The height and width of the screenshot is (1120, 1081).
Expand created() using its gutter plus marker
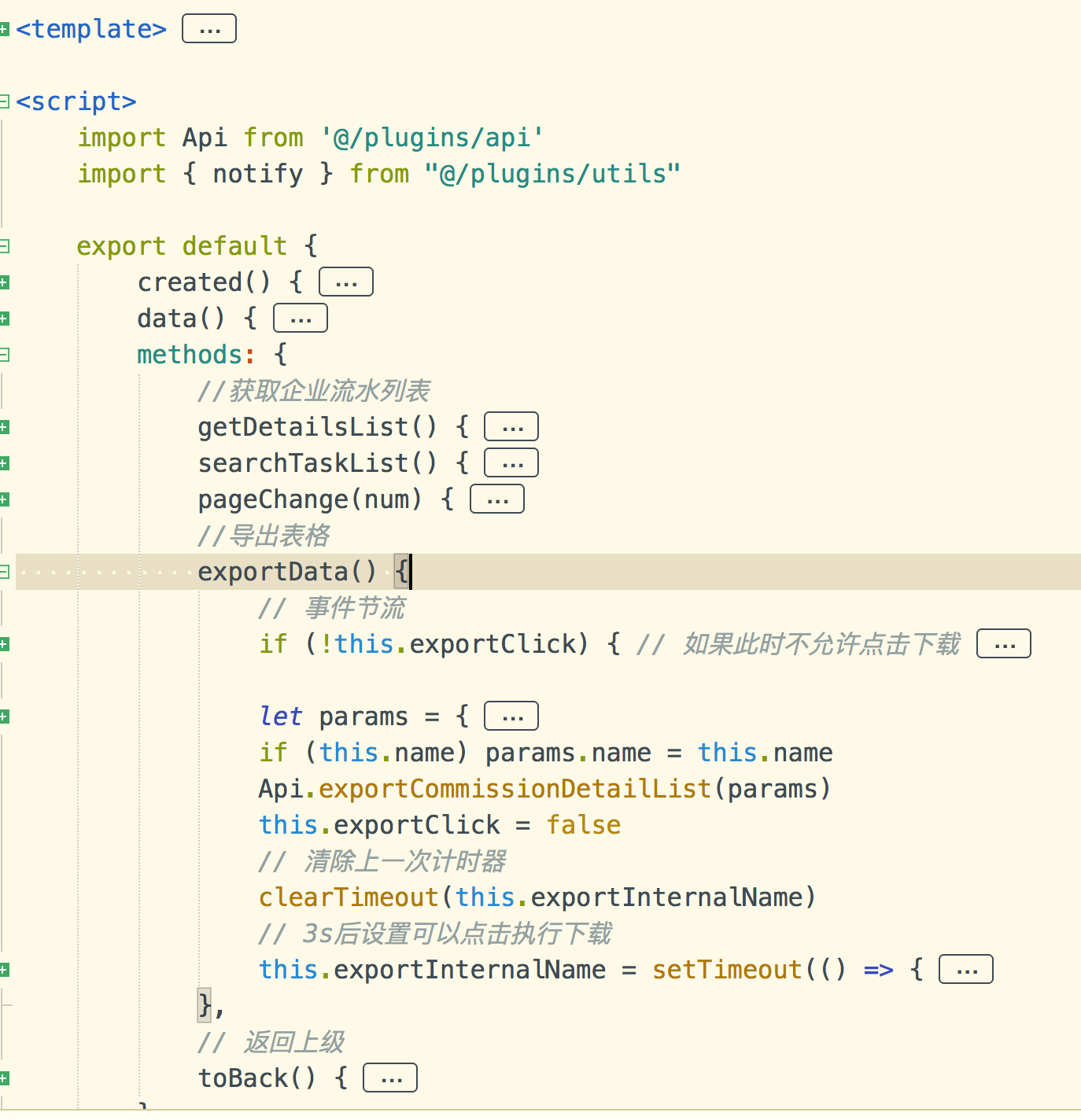(4, 282)
